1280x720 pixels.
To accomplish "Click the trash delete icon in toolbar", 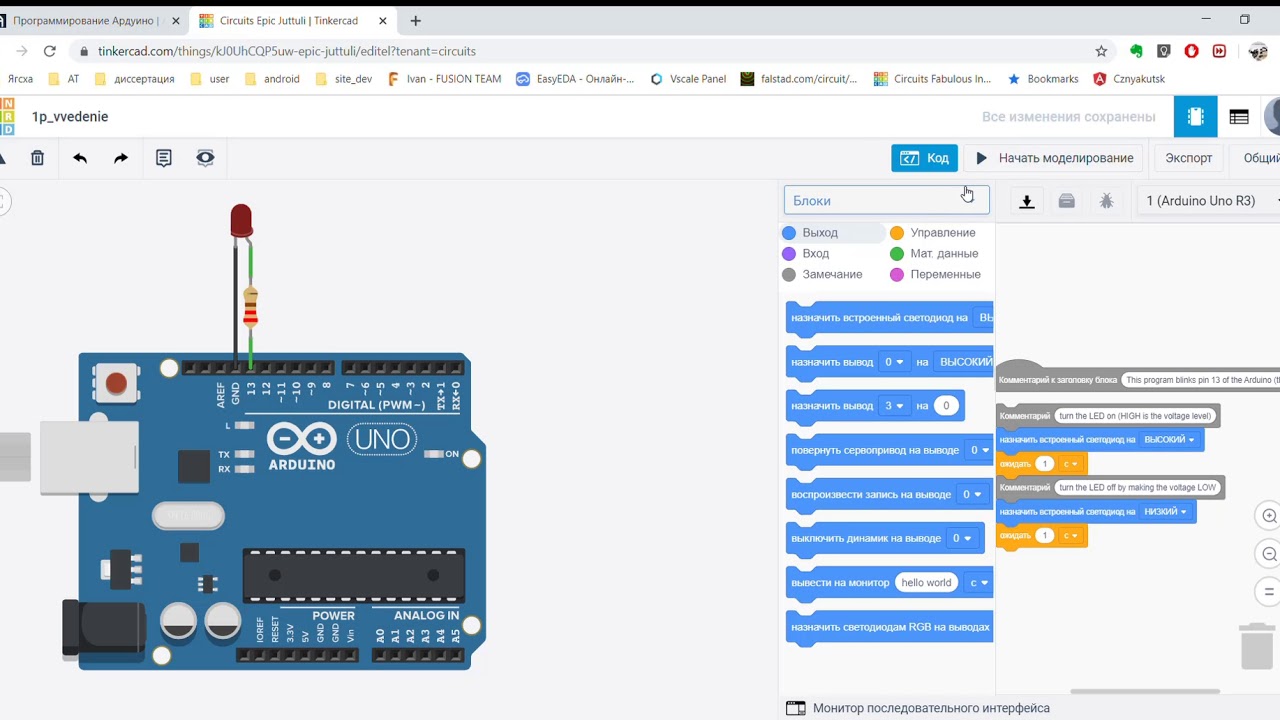I will click(37, 158).
